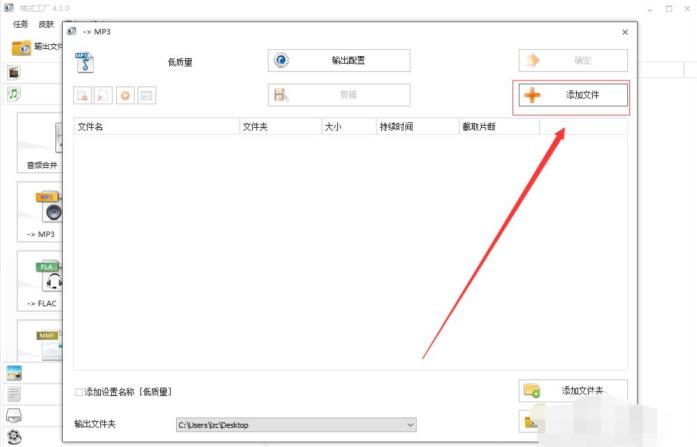
Task: Open the 皮肤 menu in main window
Action: [46, 24]
